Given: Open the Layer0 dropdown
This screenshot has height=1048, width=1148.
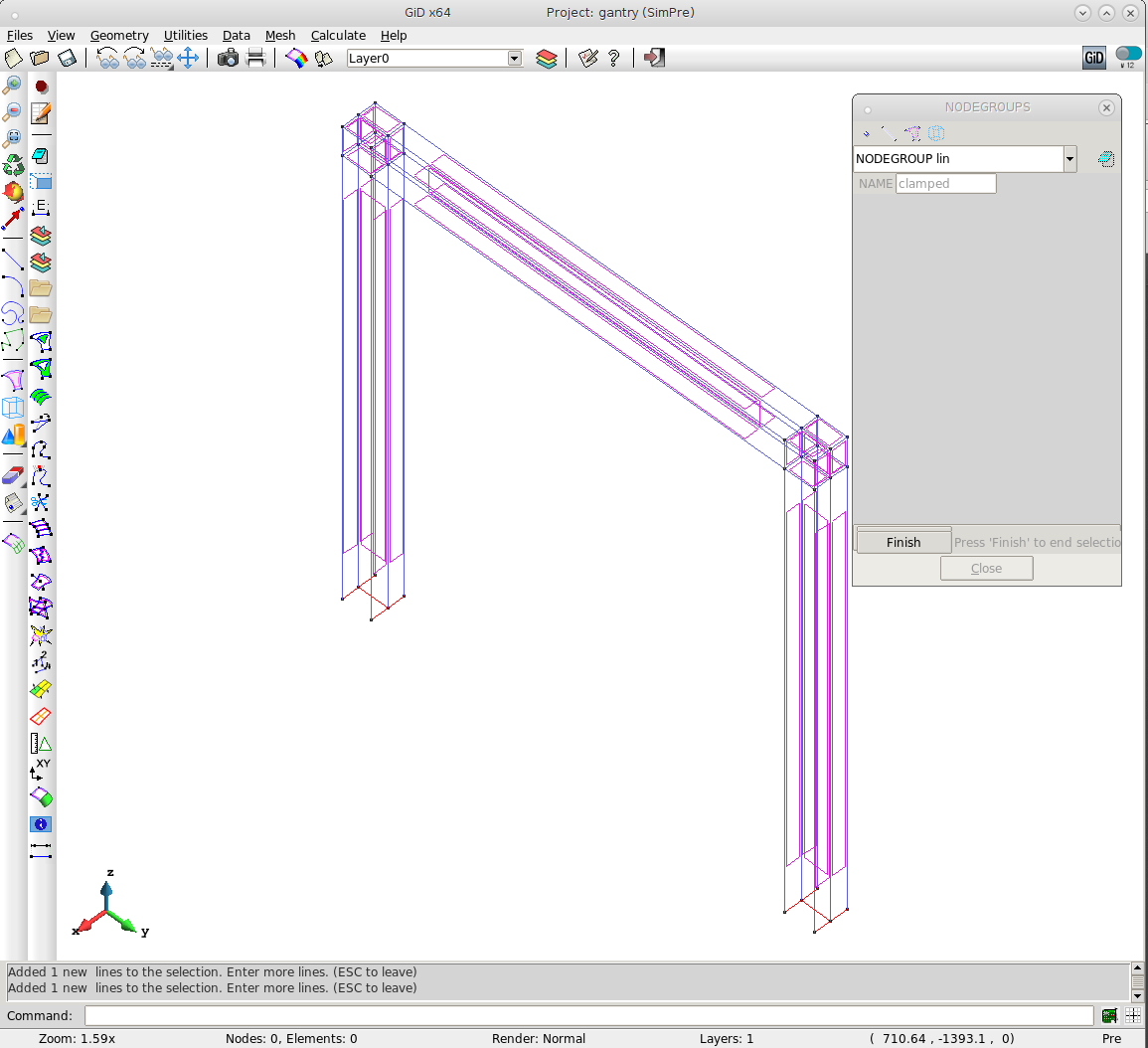Looking at the screenshot, I should 514,59.
